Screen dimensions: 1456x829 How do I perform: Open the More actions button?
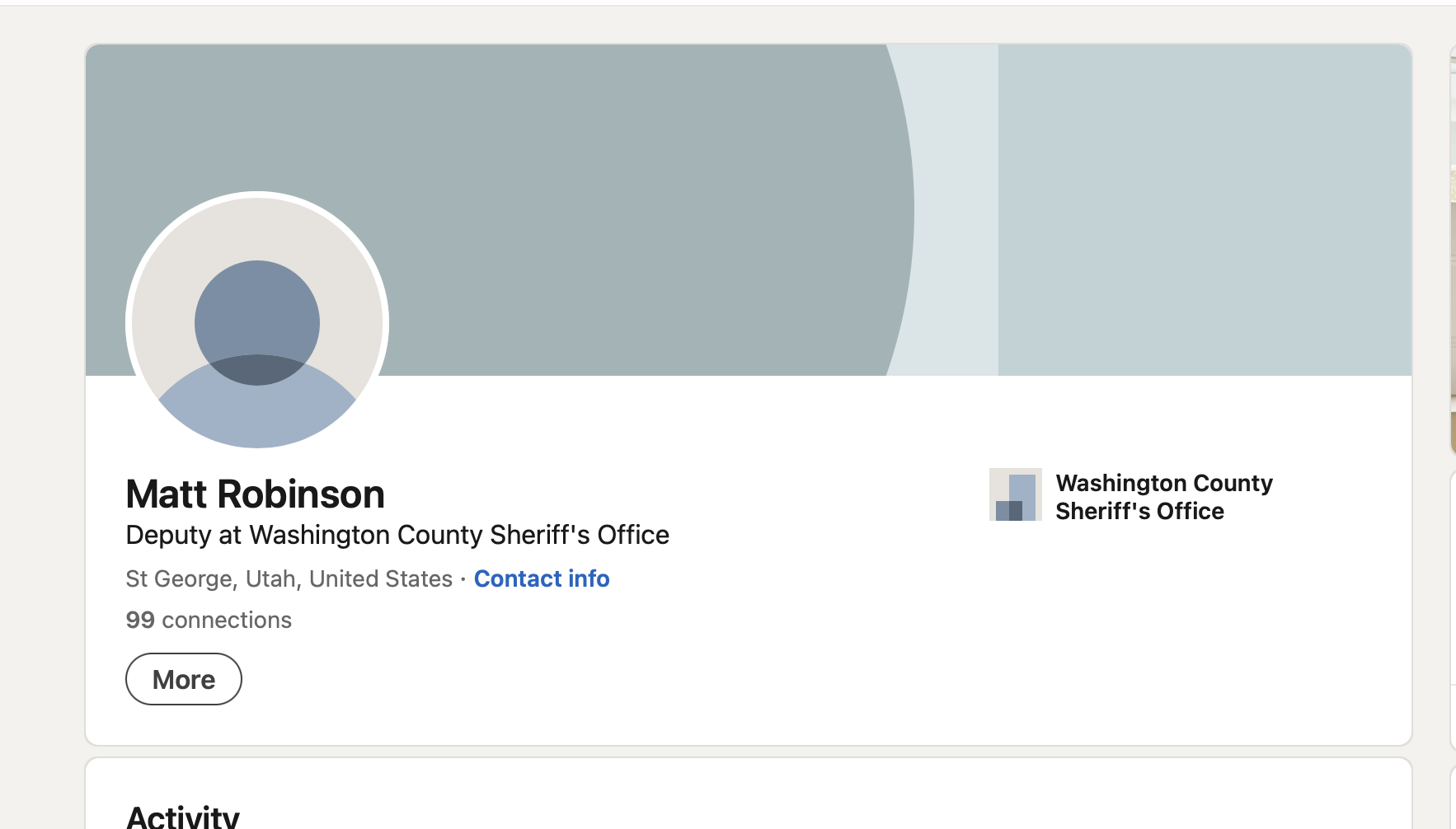coord(184,679)
